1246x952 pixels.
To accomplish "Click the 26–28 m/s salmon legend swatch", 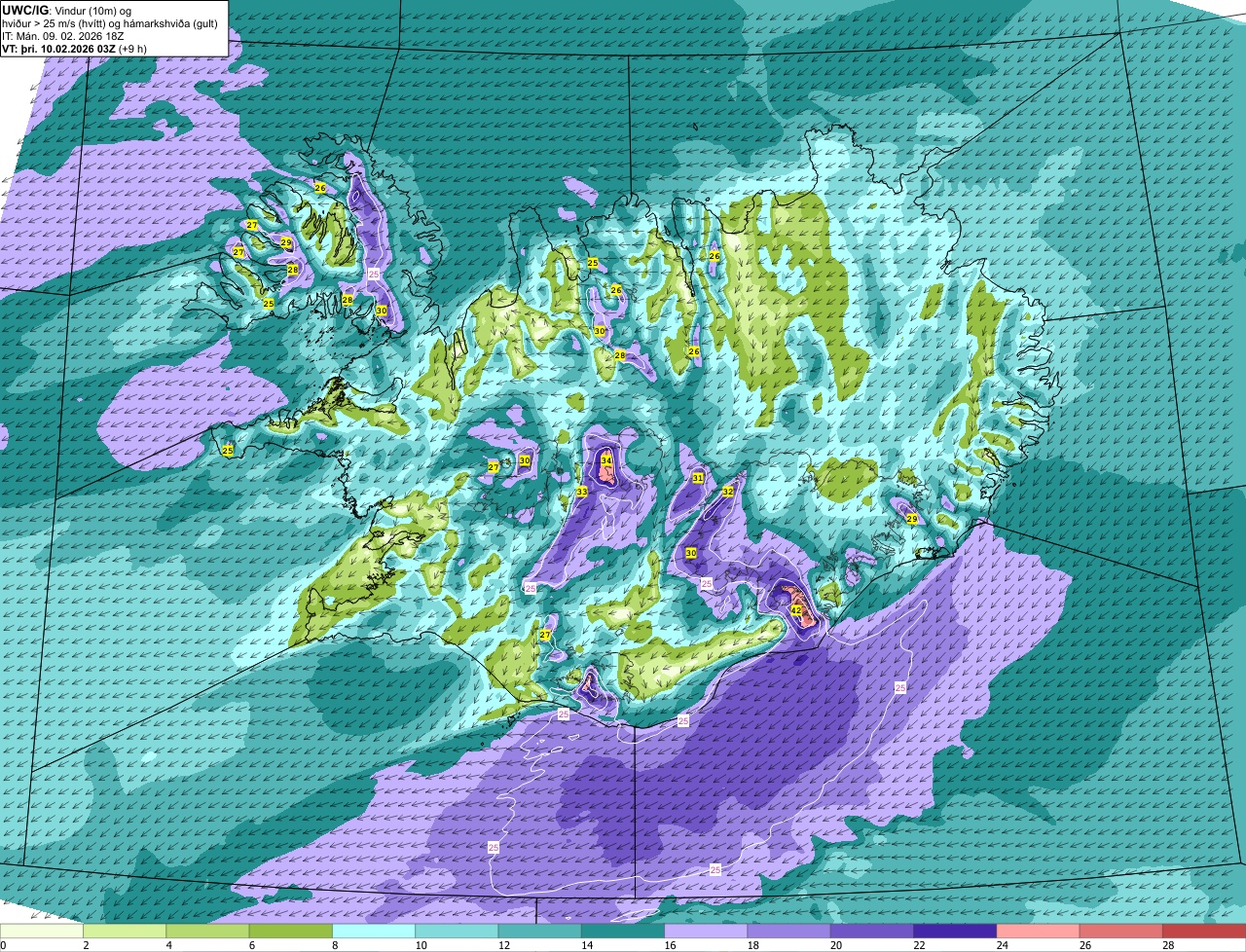I will [x=1121, y=931].
